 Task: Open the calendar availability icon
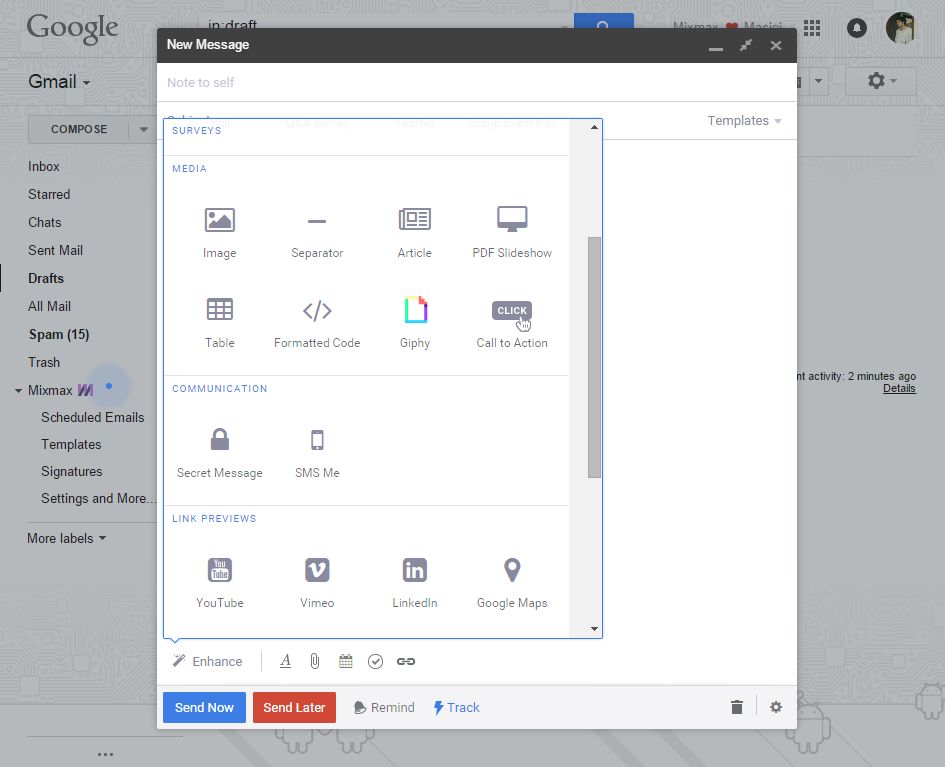point(345,661)
